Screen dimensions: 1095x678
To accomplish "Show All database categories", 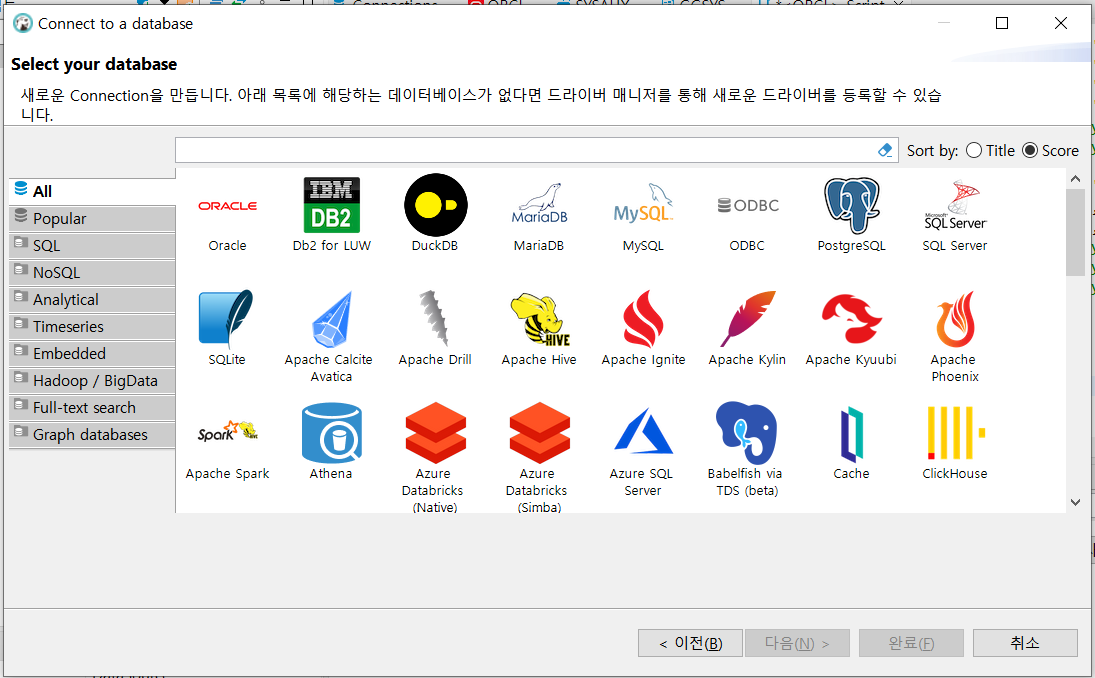I will click(92, 191).
